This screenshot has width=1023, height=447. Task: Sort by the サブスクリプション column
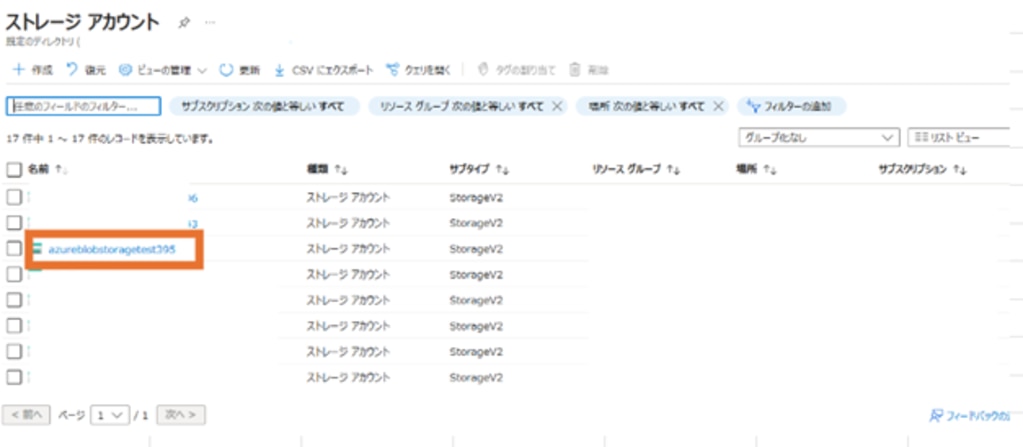tap(921, 170)
